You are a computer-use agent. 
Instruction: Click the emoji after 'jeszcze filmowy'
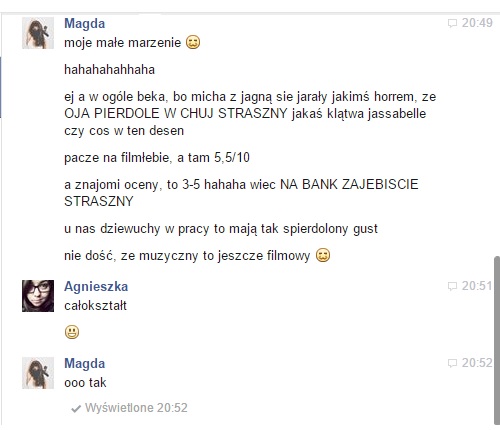[x=323, y=255]
